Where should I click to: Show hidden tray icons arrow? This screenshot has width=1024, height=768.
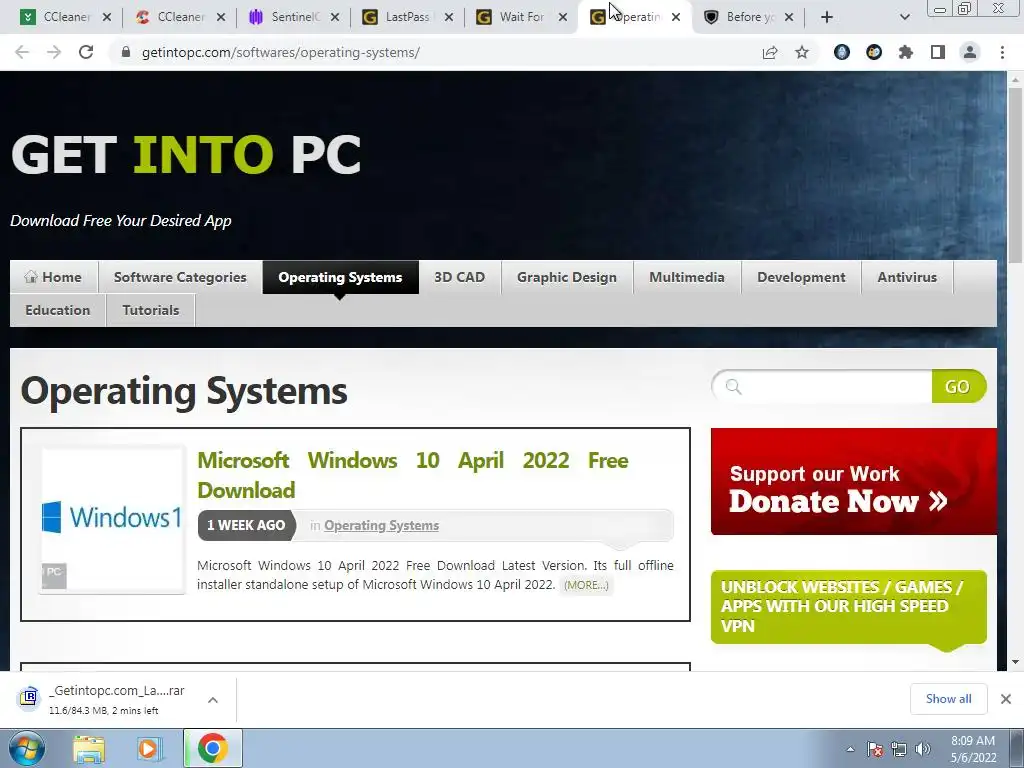(x=850, y=749)
